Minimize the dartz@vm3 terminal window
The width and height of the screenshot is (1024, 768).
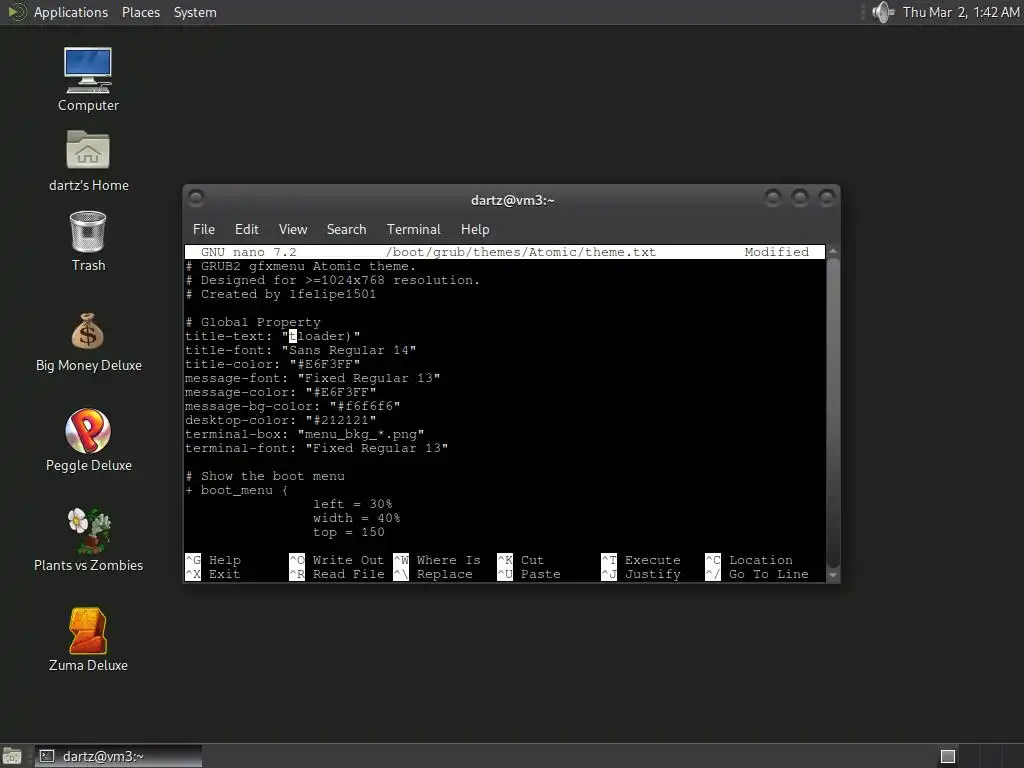(x=773, y=197)
